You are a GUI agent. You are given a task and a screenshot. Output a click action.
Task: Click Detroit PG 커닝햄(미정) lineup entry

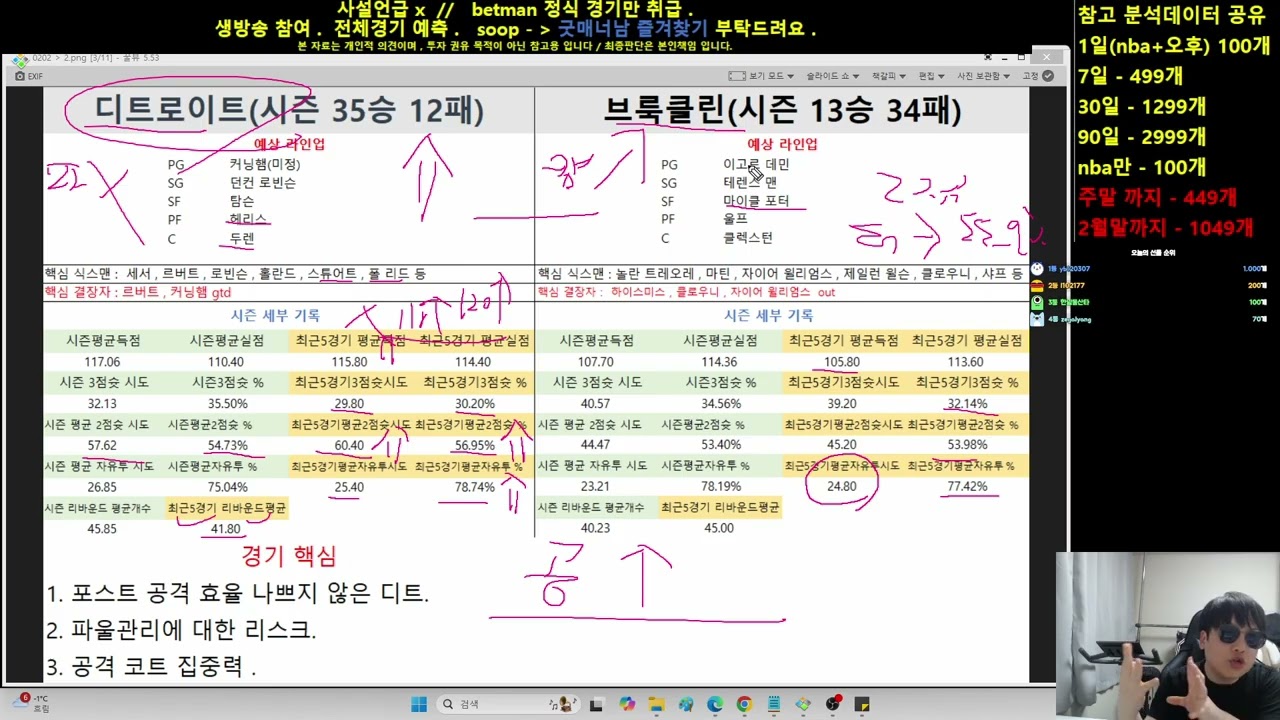coord(264,164)
